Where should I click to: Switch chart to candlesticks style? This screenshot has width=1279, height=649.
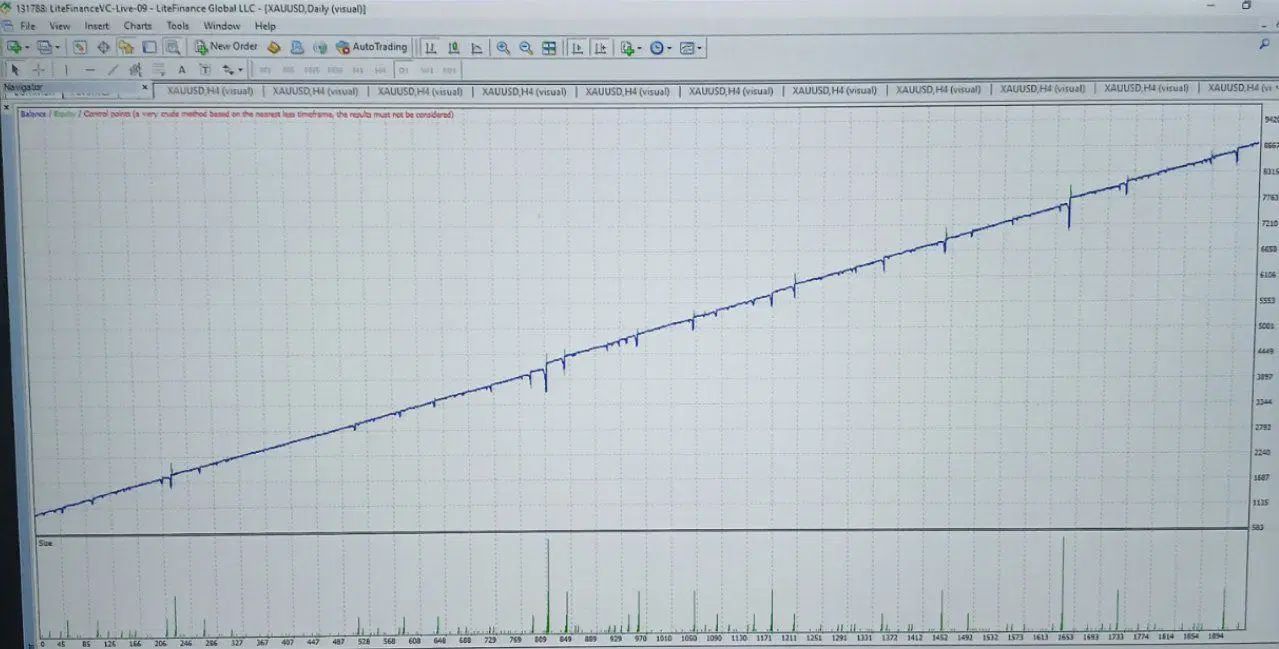pyautogui.click(x=453, y=47)
